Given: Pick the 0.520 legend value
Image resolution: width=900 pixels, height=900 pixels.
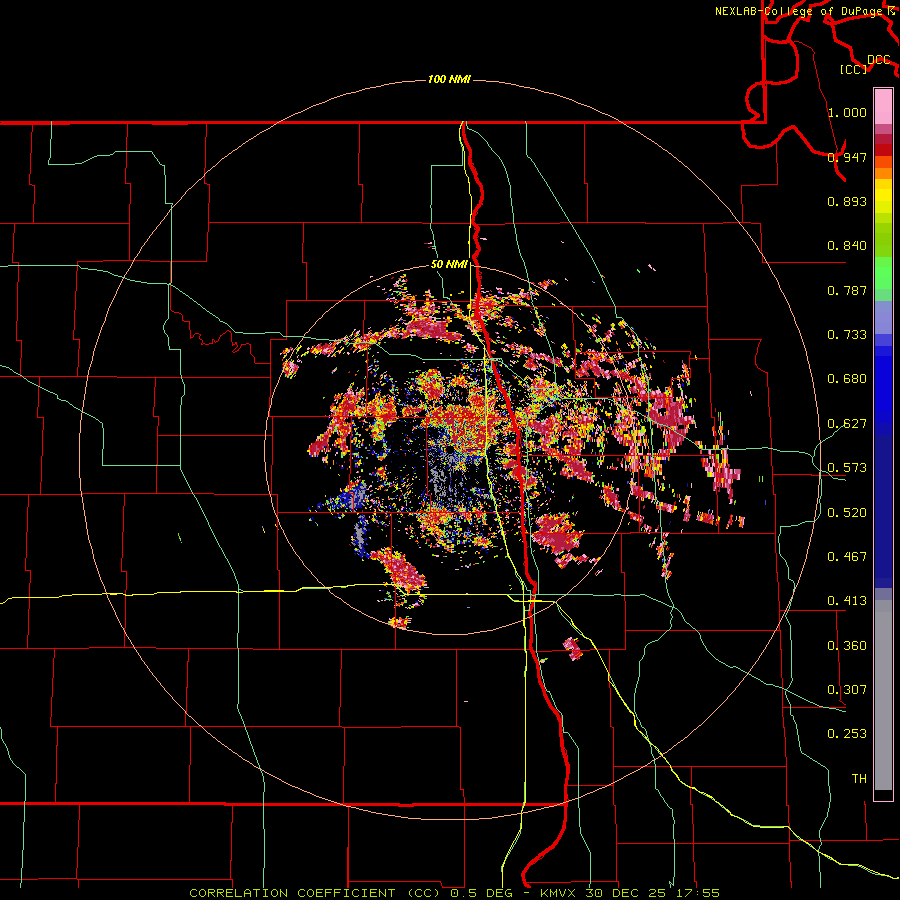Looking at the screenshot, I should coord(847,513).
